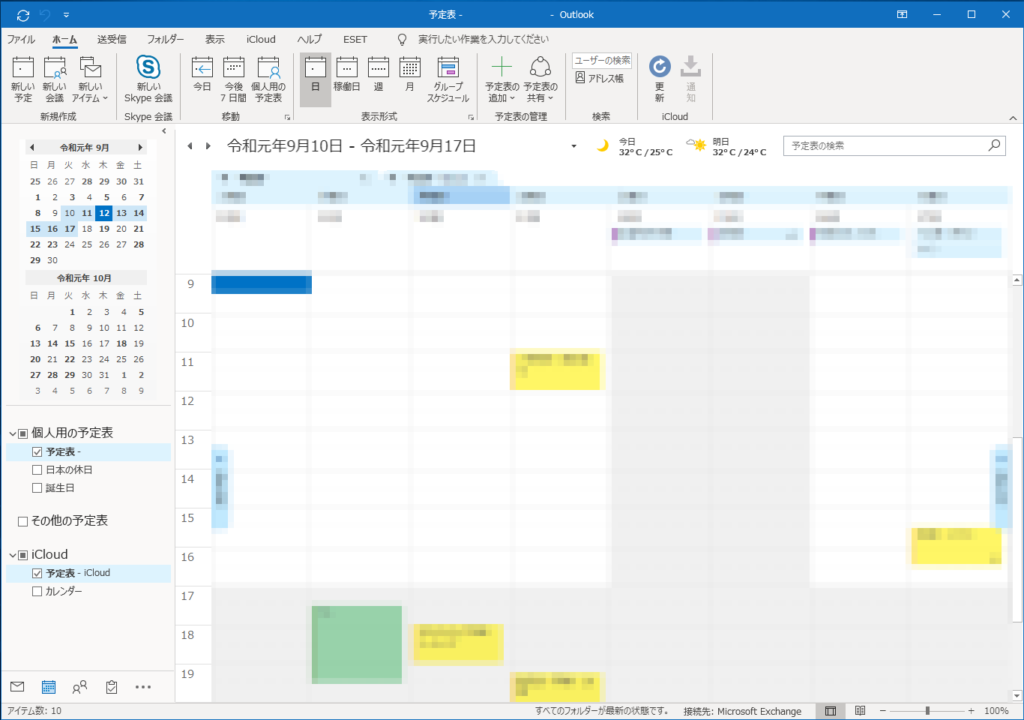The width and height of the screenshot is (1024, 720).
Task: Collapse the iCloud calendar group
Action: 12,554
